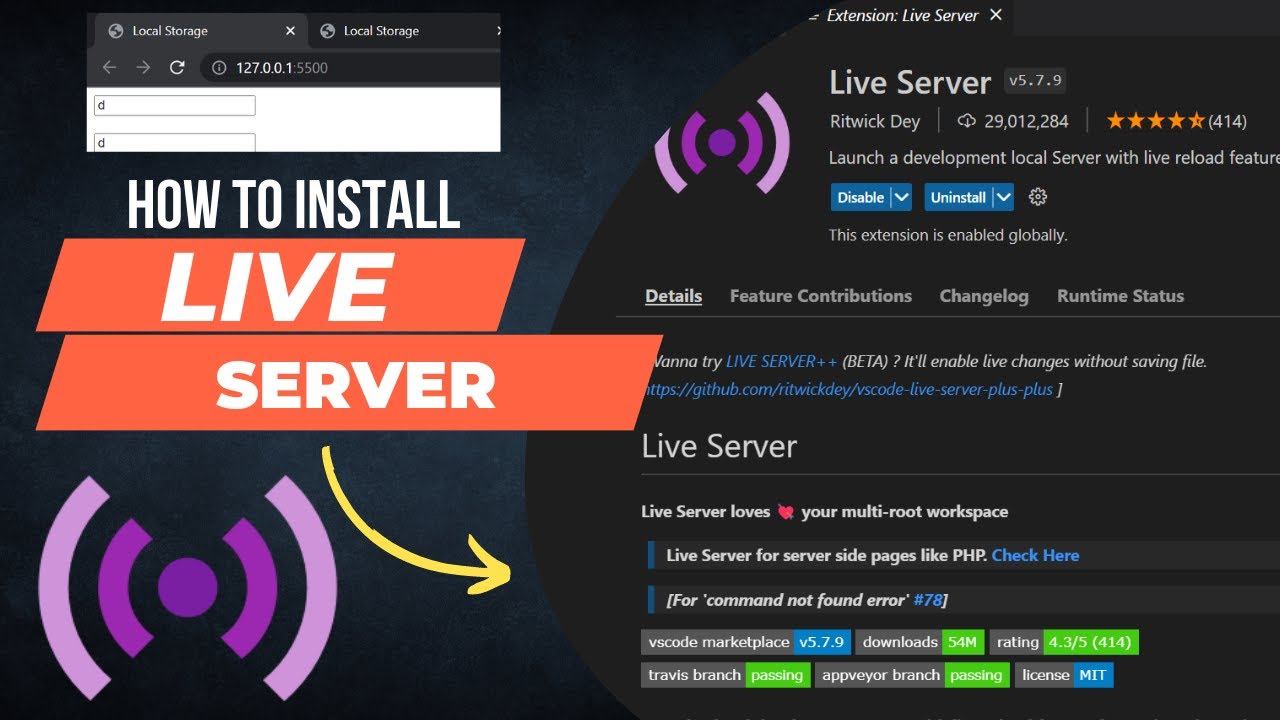The image size is (1280, 720).
Task: Close the first Local Storage browser tab
Action: (x=290, y=31)
